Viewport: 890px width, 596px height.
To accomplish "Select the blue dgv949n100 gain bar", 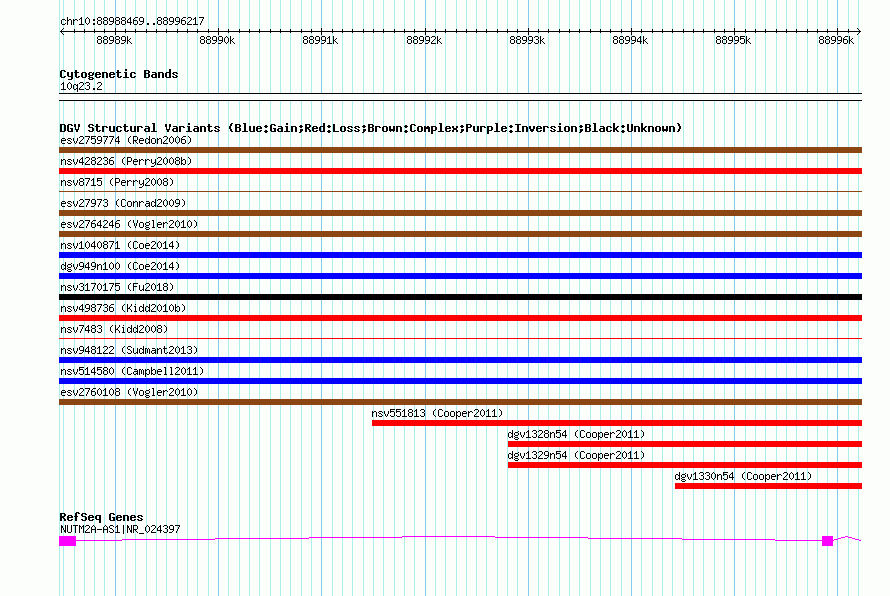I will pos(460,276).
